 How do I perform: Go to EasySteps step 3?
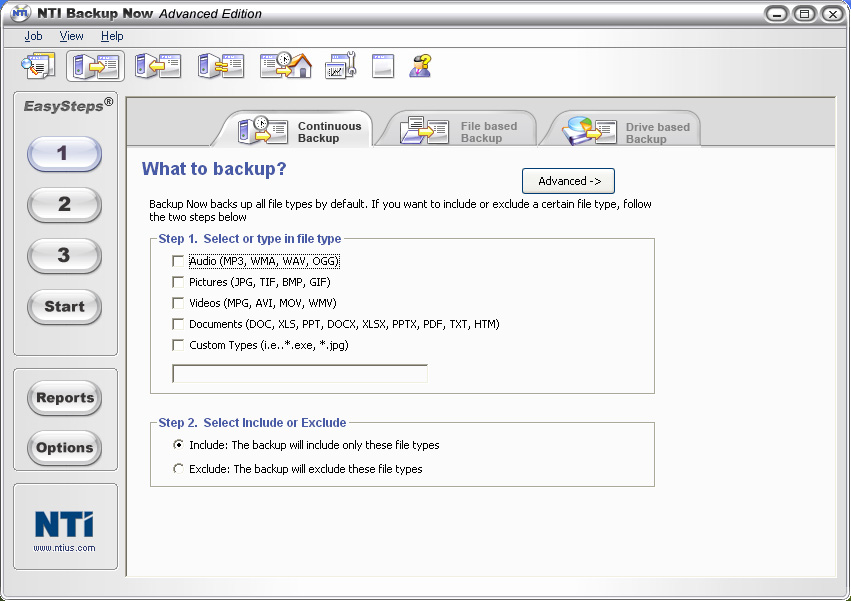point(64,256)
